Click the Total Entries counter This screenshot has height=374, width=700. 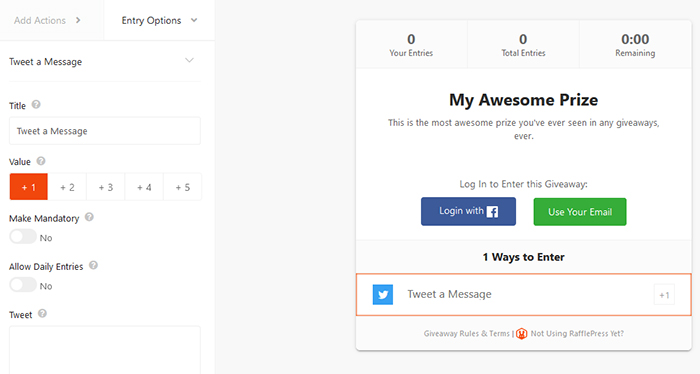[x=523, y=45]
